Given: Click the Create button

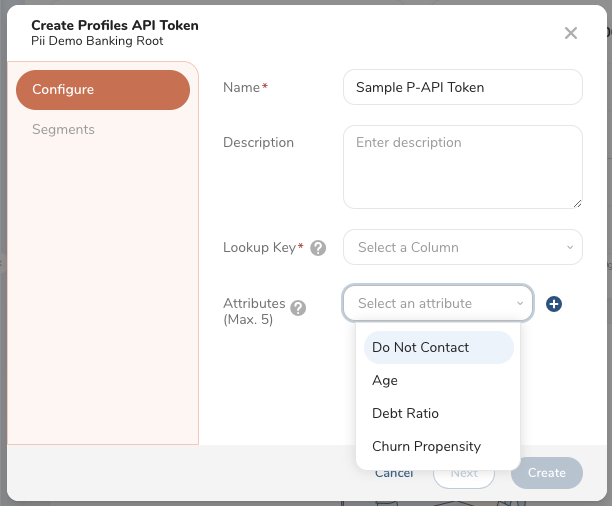Looking at the screenshot, I should tap(547, 473).
